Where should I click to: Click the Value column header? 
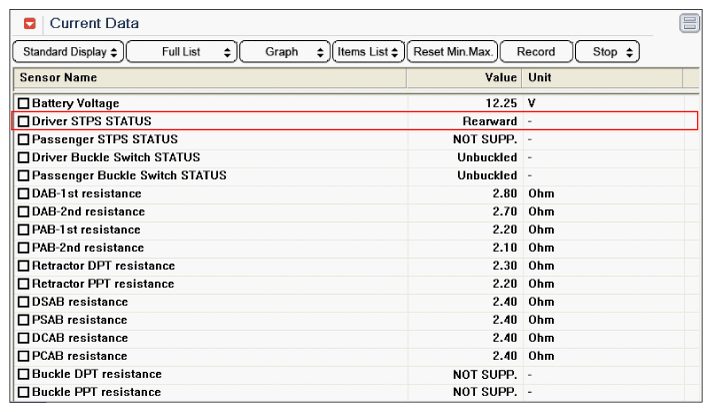pos(498,77)
